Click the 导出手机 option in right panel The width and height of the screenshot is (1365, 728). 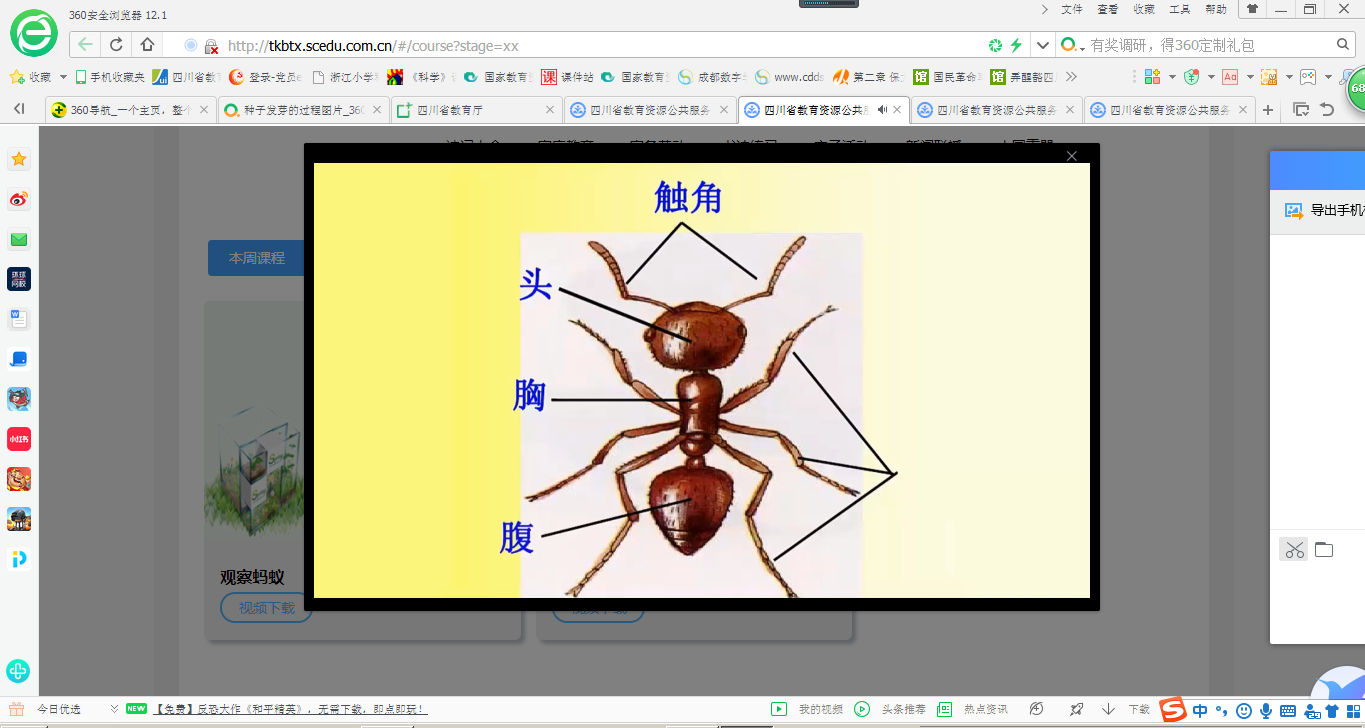(x=1324, y=210)
